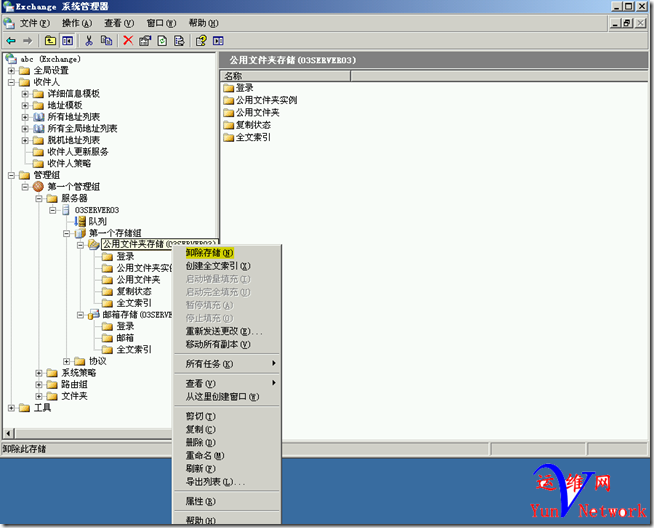
Task: Click the Up one level toolbar icon
Action: coord(50,40)
